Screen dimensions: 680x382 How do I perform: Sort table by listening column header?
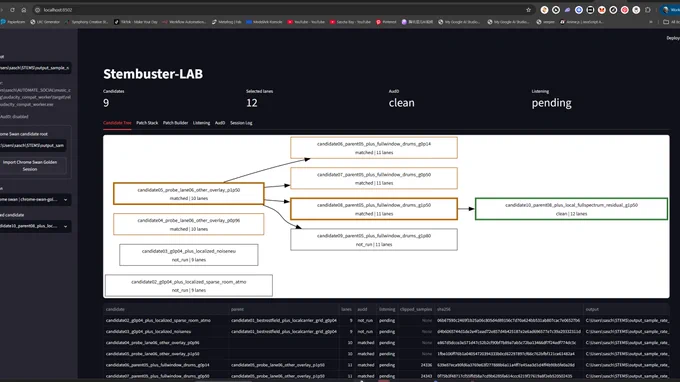click(x=387, y=309)
